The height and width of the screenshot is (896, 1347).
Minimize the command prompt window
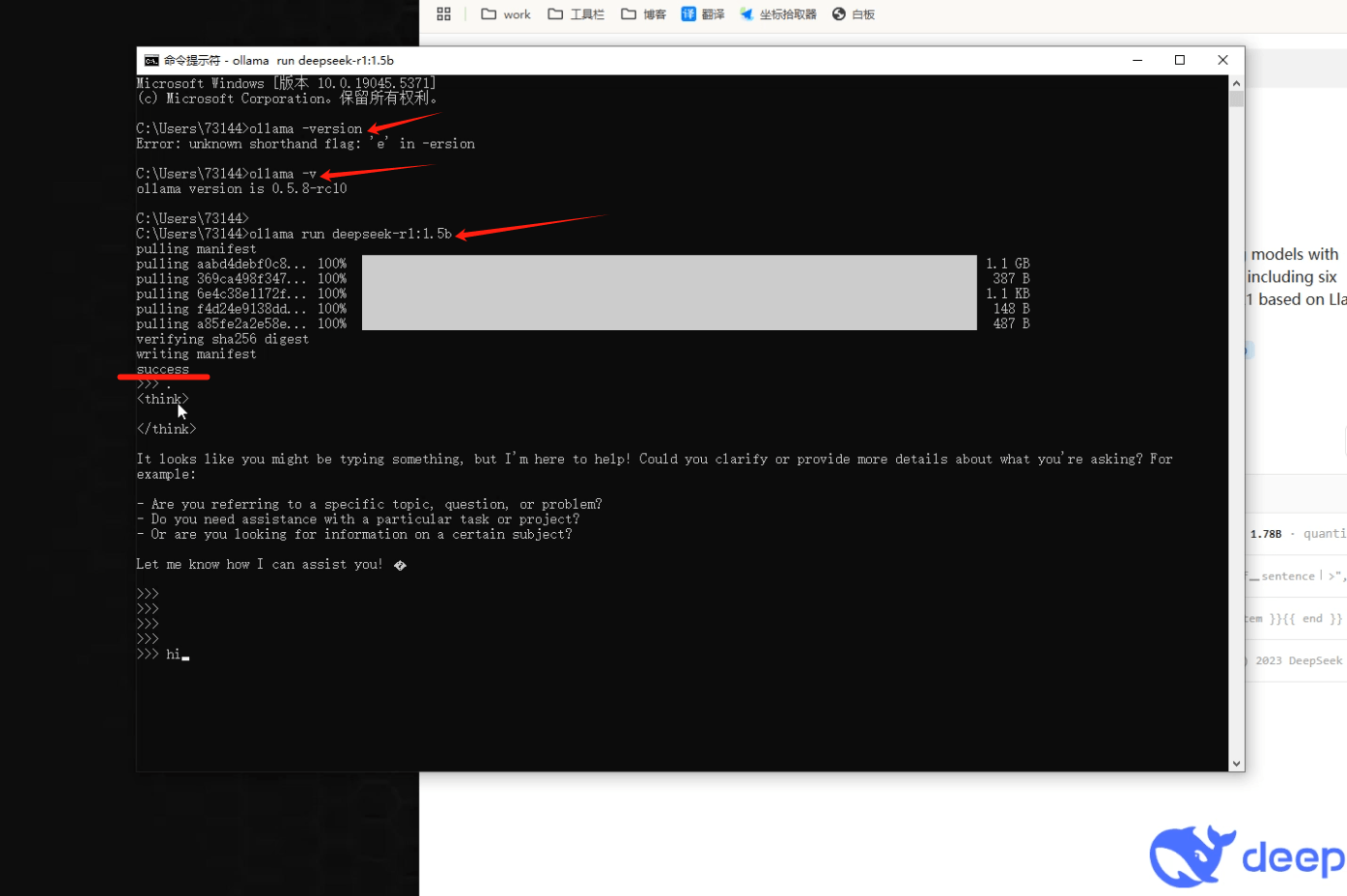click(x=1137, y=60)
